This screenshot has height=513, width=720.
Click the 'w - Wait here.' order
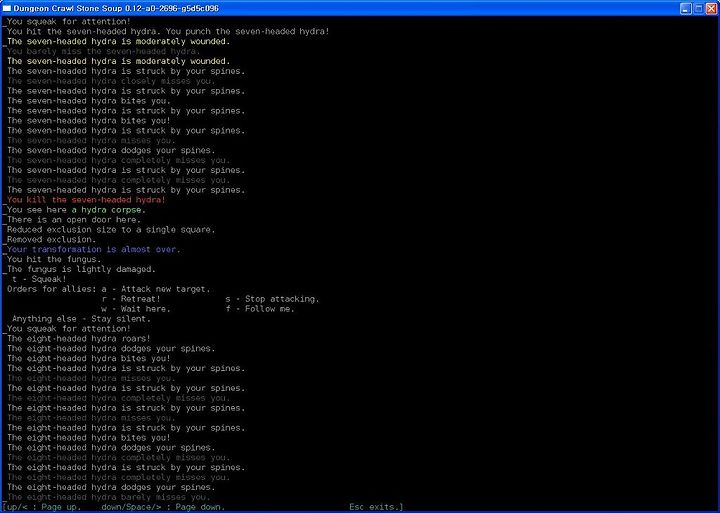click(136, 309)
